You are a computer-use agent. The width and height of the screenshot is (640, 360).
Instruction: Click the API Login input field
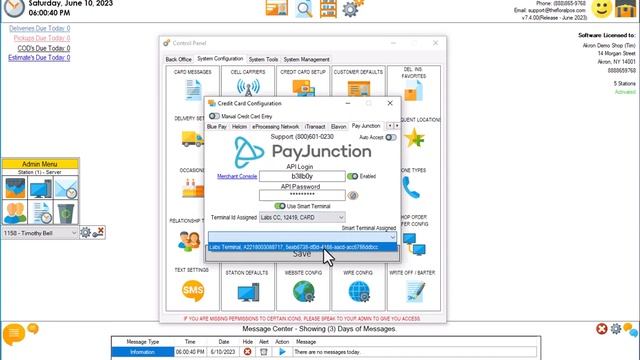click(302, 176)
